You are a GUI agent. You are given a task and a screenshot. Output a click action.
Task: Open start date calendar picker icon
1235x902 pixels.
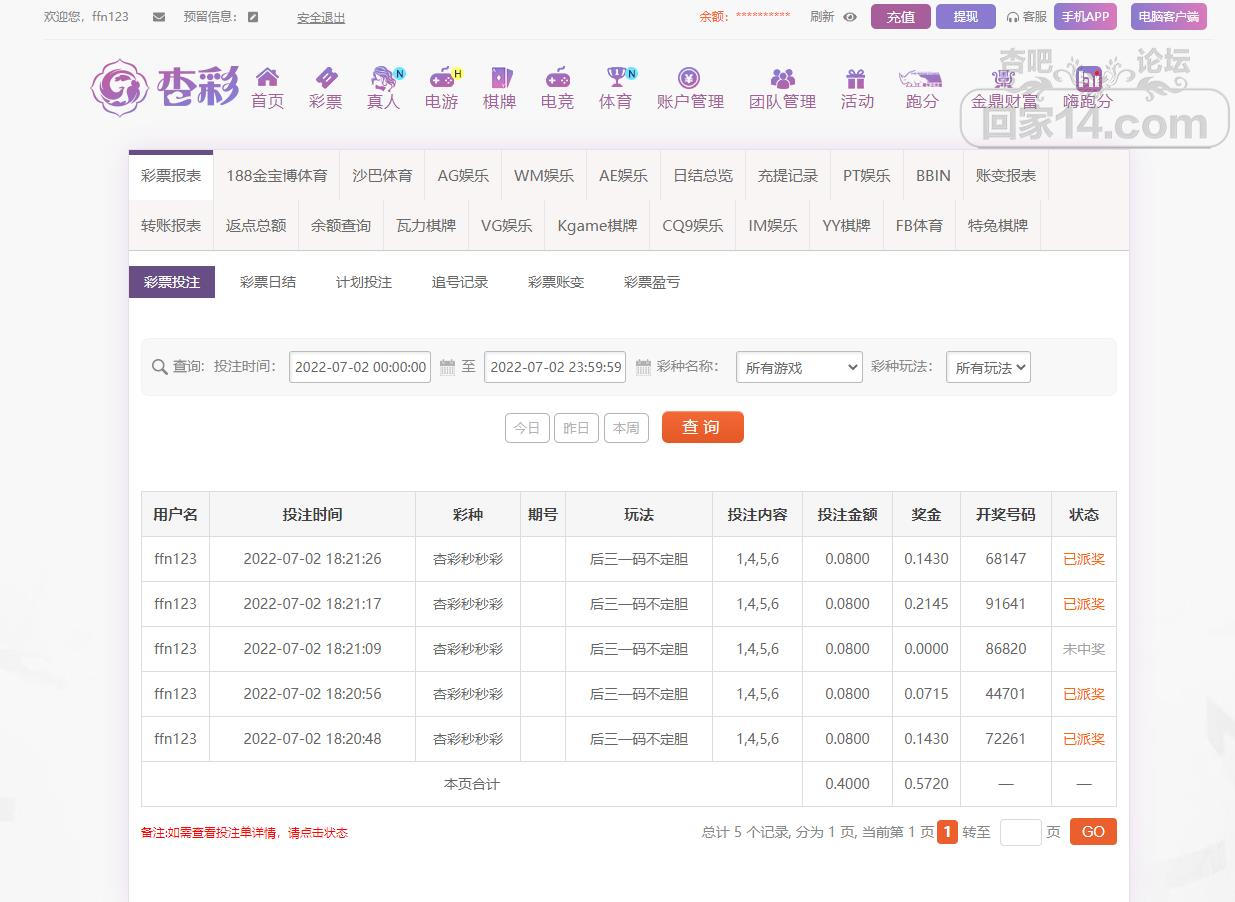pos(447,367)
